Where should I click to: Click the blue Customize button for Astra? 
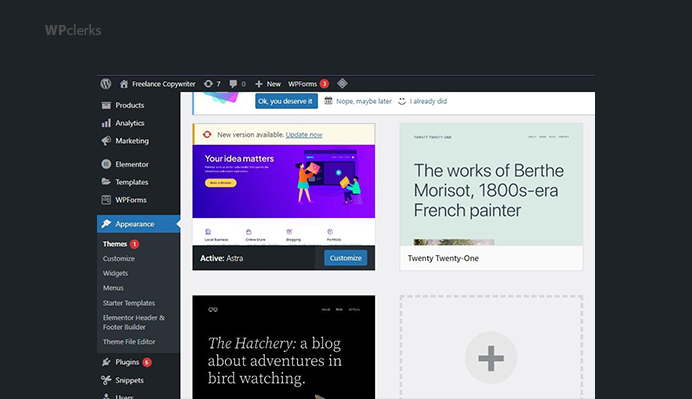(x=346, y=258)
